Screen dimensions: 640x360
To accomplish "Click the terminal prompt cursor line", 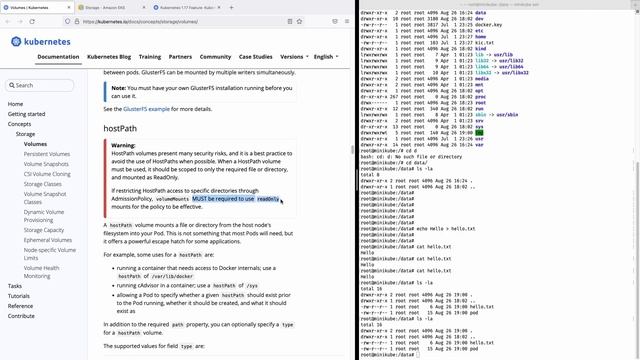I will [x=390, y=355].
